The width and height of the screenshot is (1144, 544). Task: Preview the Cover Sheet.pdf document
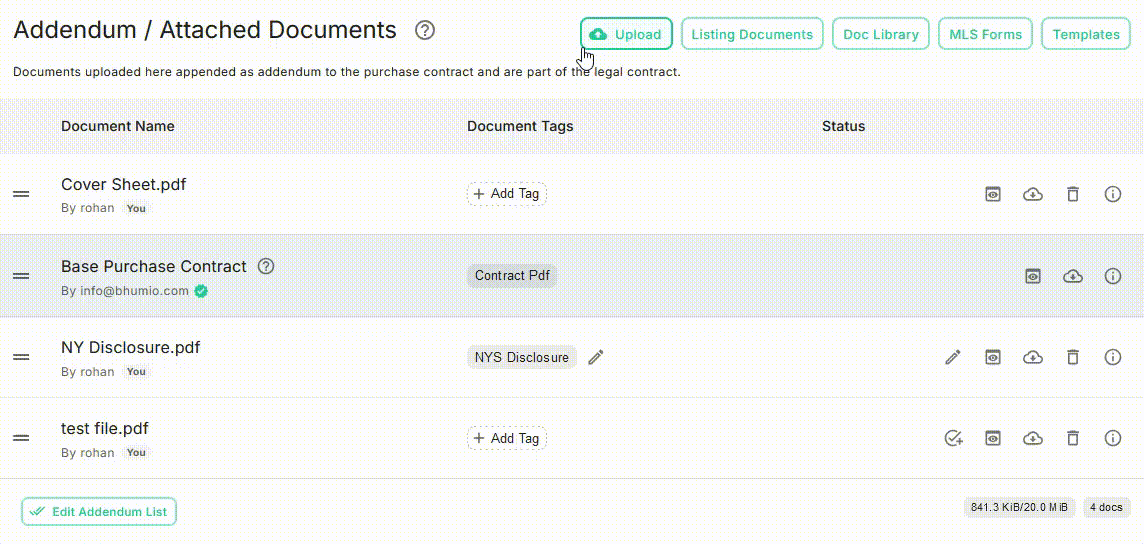[x=992, y=194]
